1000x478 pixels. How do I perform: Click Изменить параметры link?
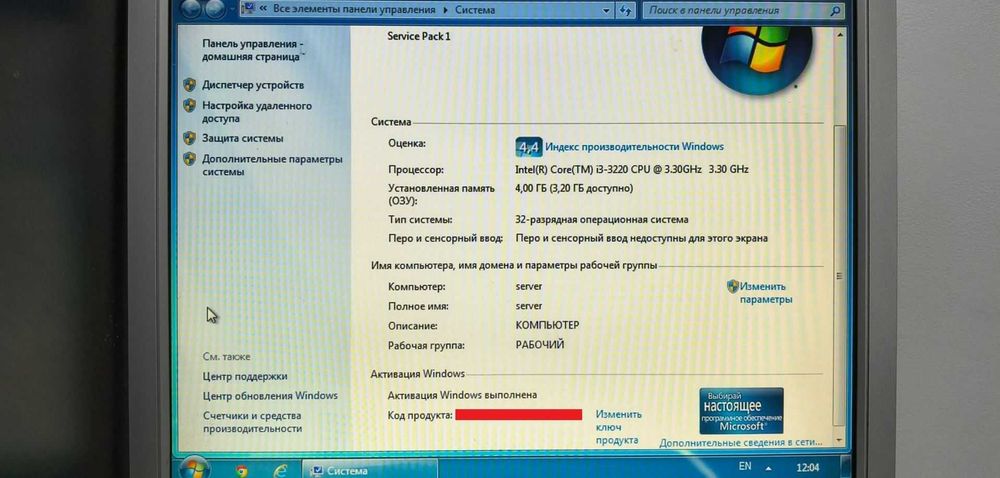point(765,293)
